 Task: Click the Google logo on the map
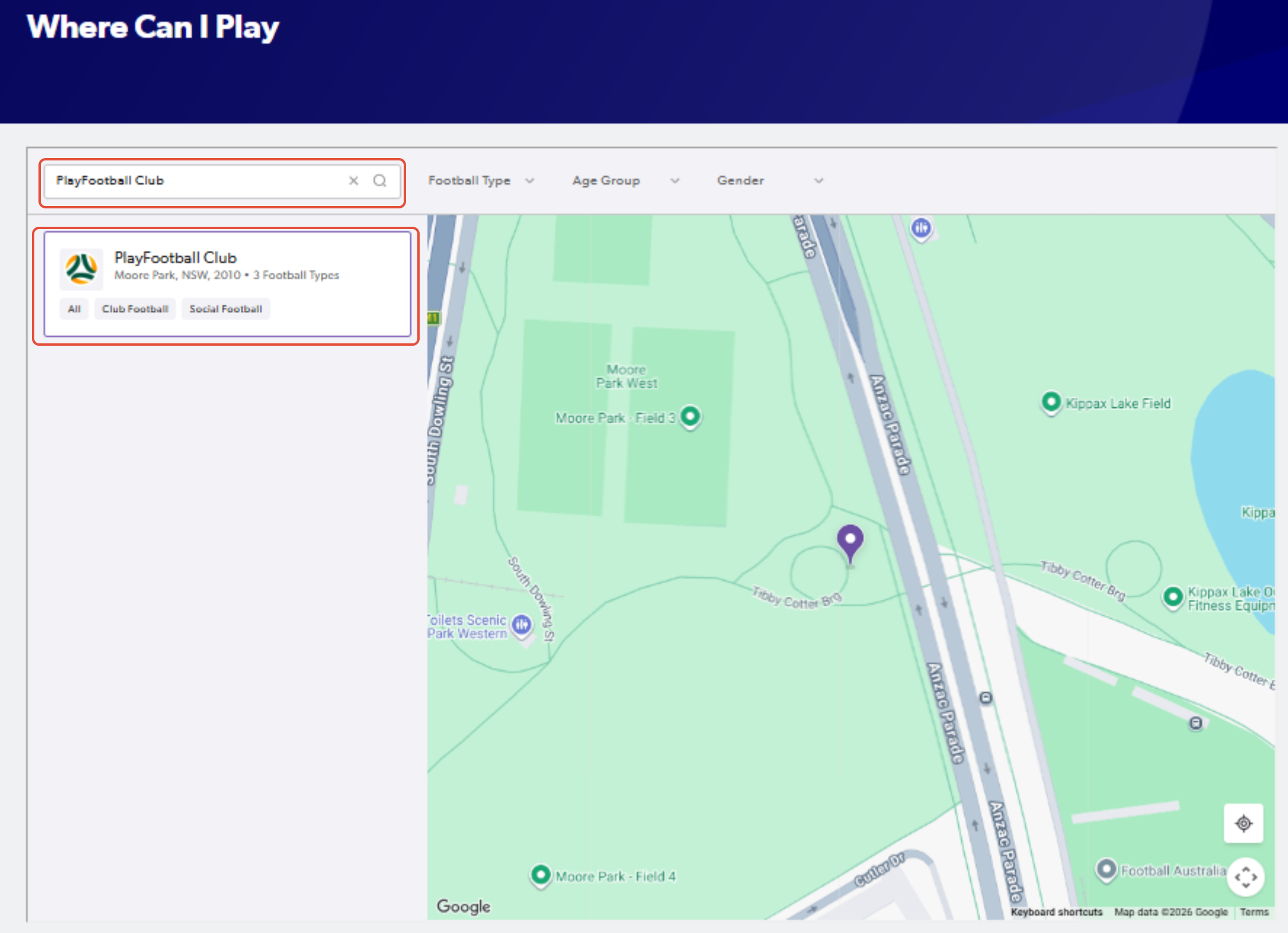[463, 906]
